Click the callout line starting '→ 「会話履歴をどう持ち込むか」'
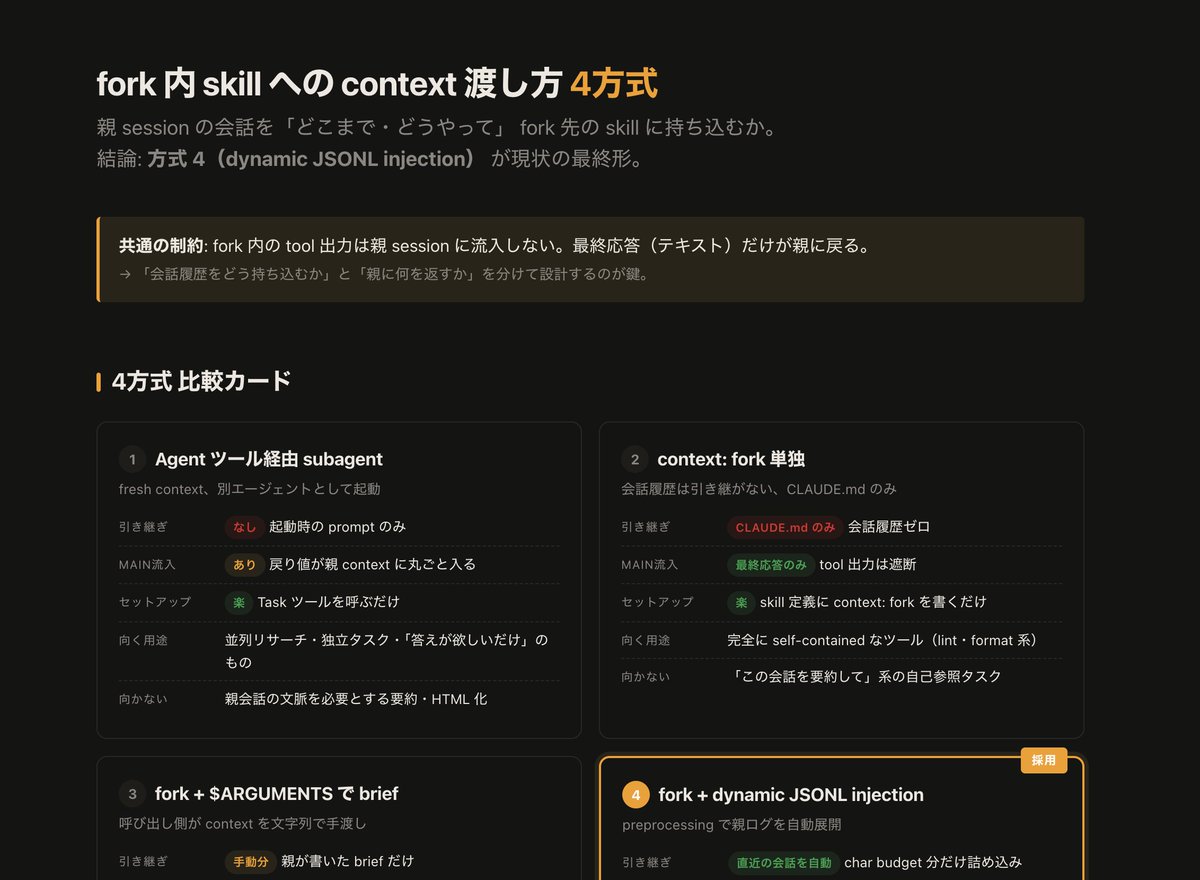Image resolution: width=1200 pixels, height=880 pixels. coord(384,274)
